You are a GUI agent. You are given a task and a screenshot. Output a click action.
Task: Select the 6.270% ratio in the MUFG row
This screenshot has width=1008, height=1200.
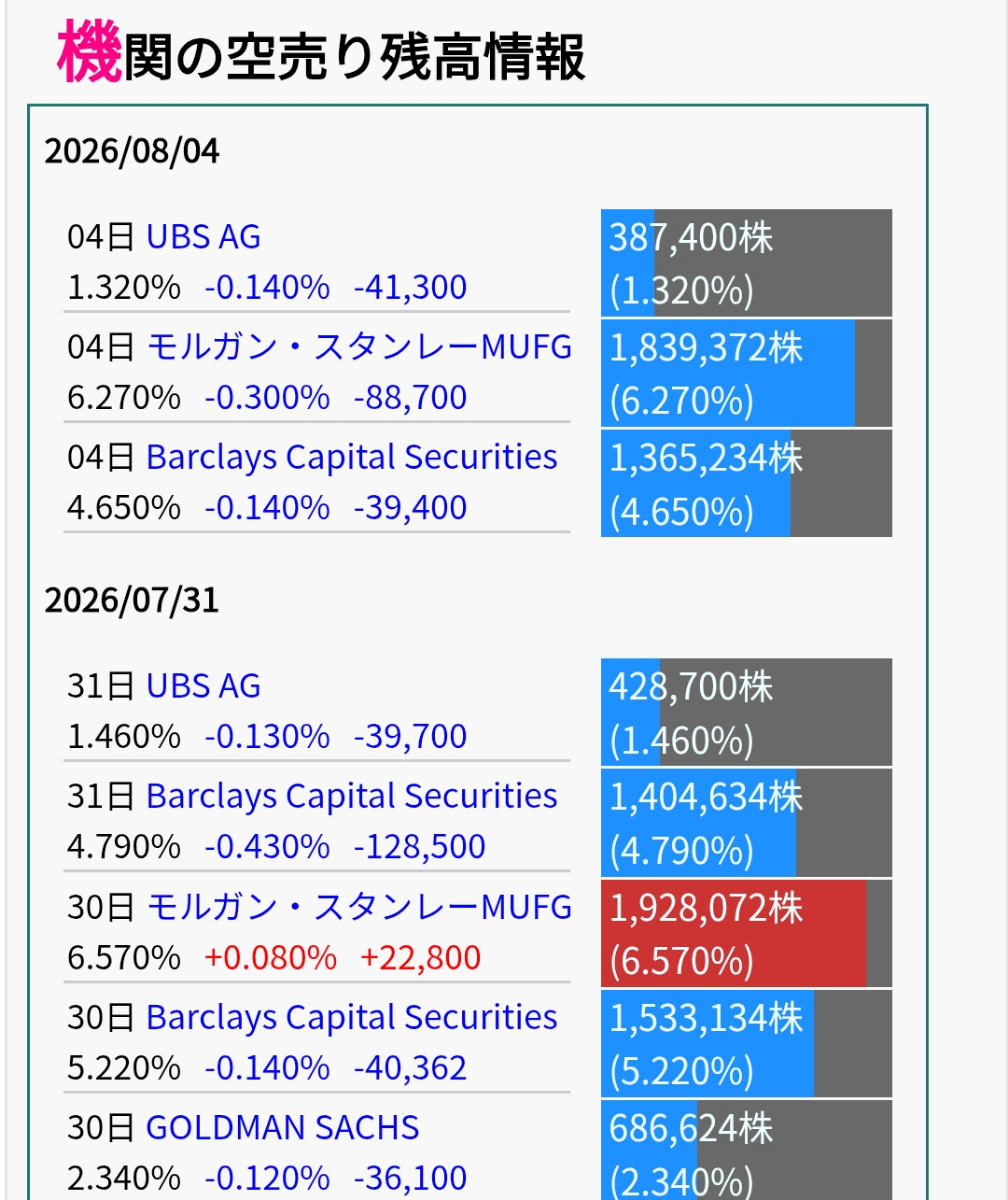tap(124, 398)
